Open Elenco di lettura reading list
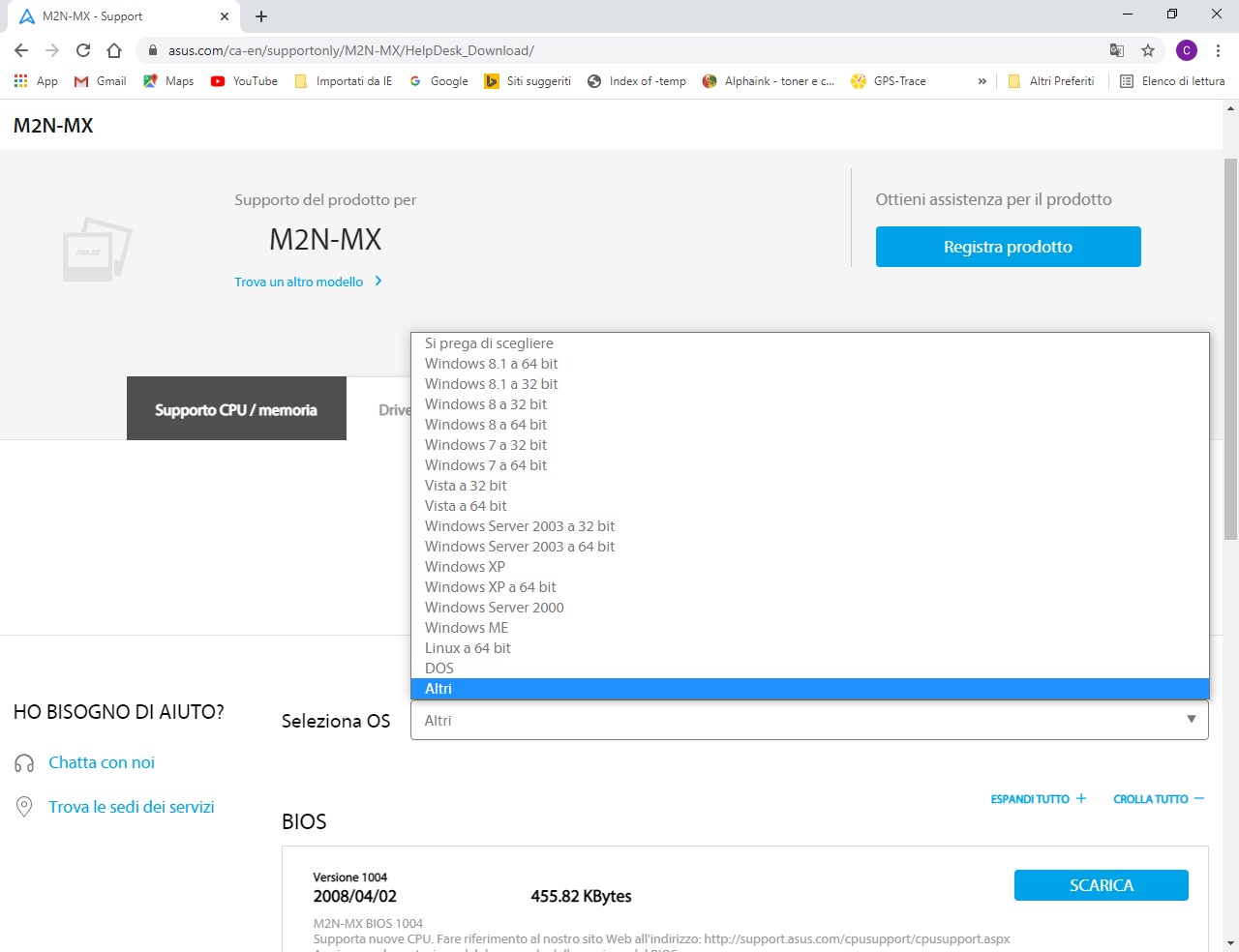The height and width of the screenshot is (952, 1239). (1172, 81)
